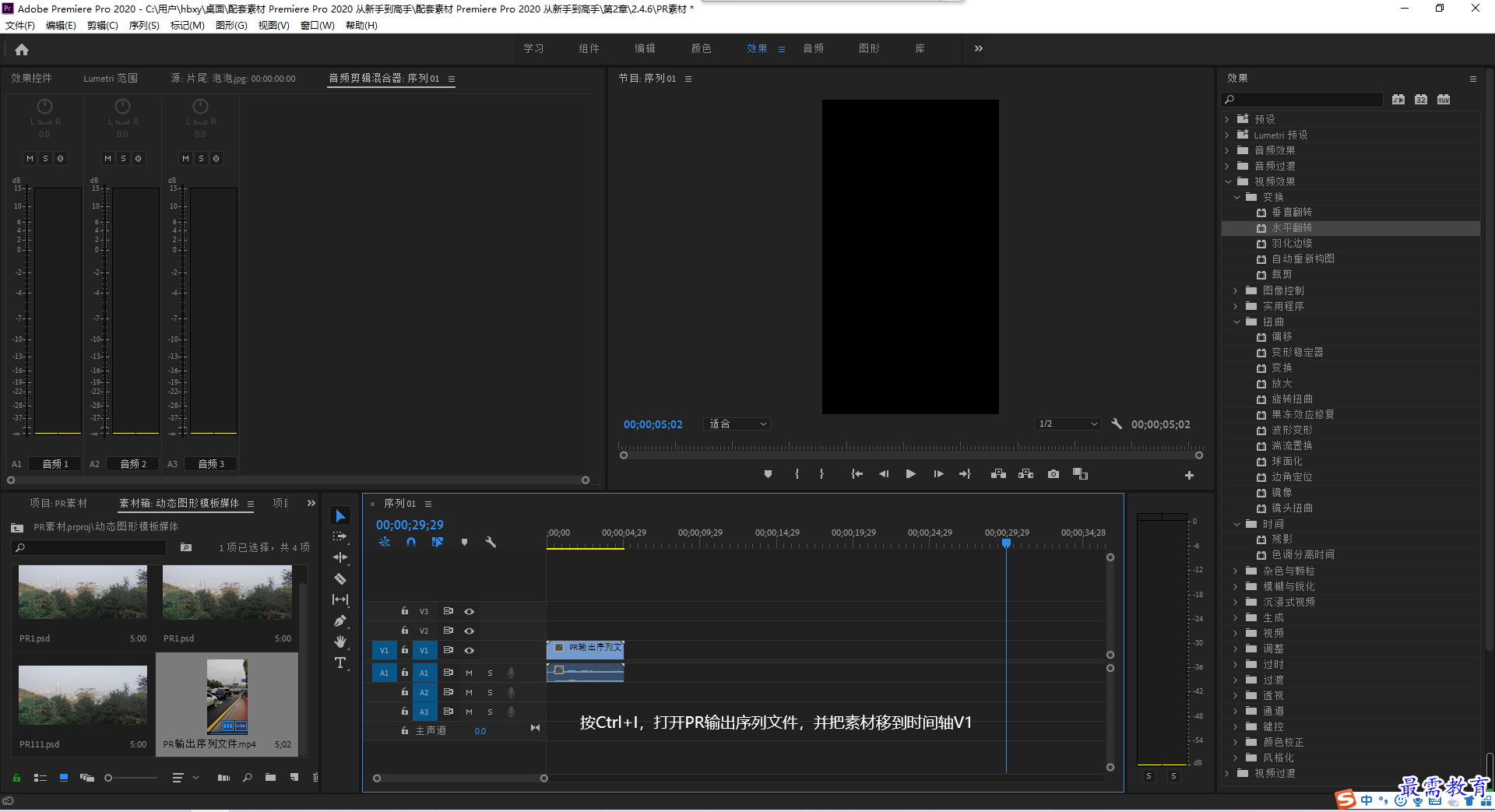Click Go to In point button
Screen dimensions: 1495x812
[857, 474]
